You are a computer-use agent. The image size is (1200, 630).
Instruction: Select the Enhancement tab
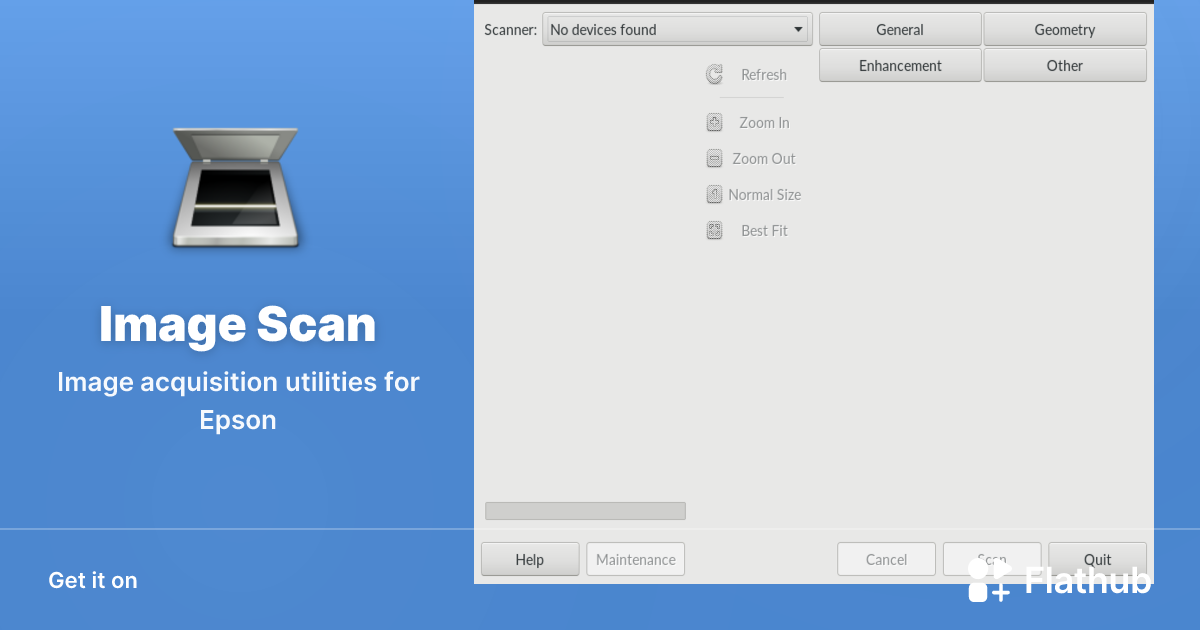pos(899,66)
